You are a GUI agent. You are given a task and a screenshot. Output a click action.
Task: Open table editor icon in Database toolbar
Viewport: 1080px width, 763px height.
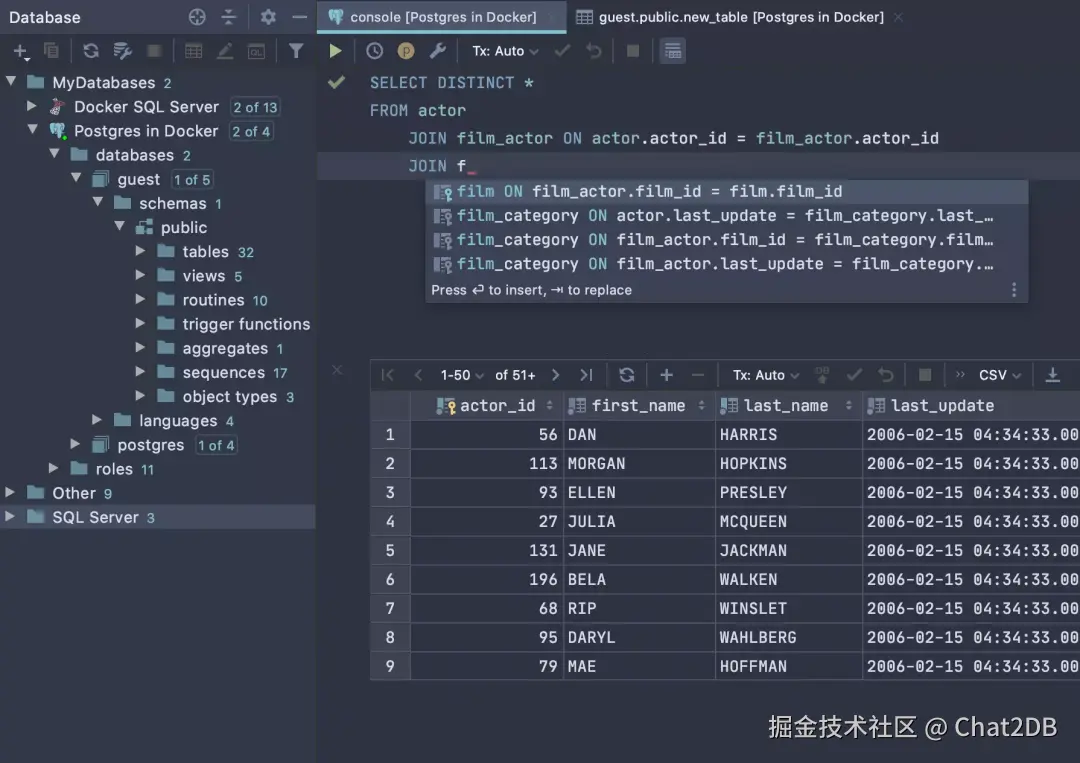[x=194, y=50]
